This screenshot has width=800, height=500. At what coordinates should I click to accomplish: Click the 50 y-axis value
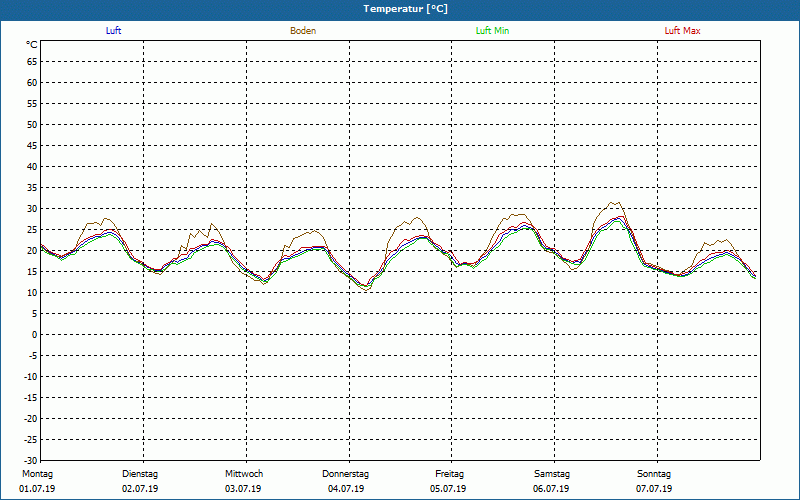(x=32, y=124)
